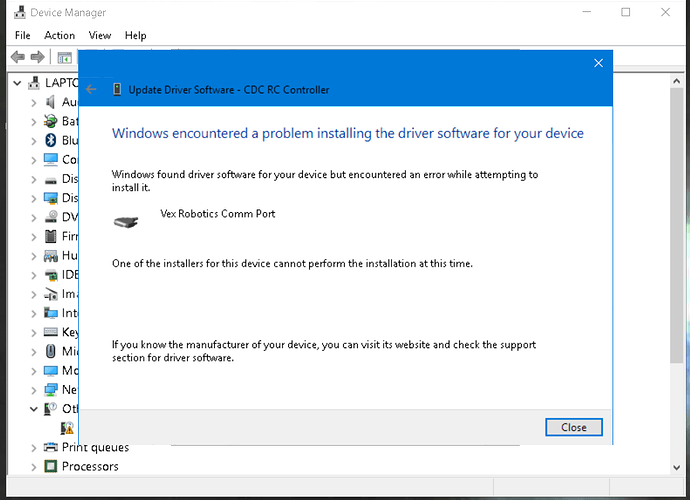Screen dimensions: 690x500
Task: Click the toolbar Back arrow in Device Manager
Action: click(18, 57)
